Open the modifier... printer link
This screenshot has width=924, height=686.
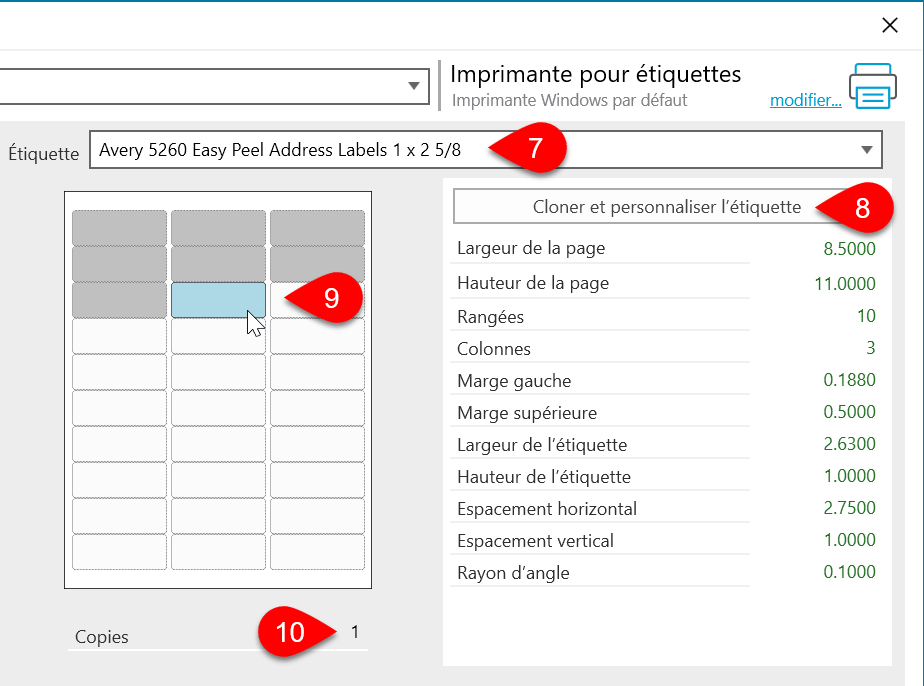[806, 100]
